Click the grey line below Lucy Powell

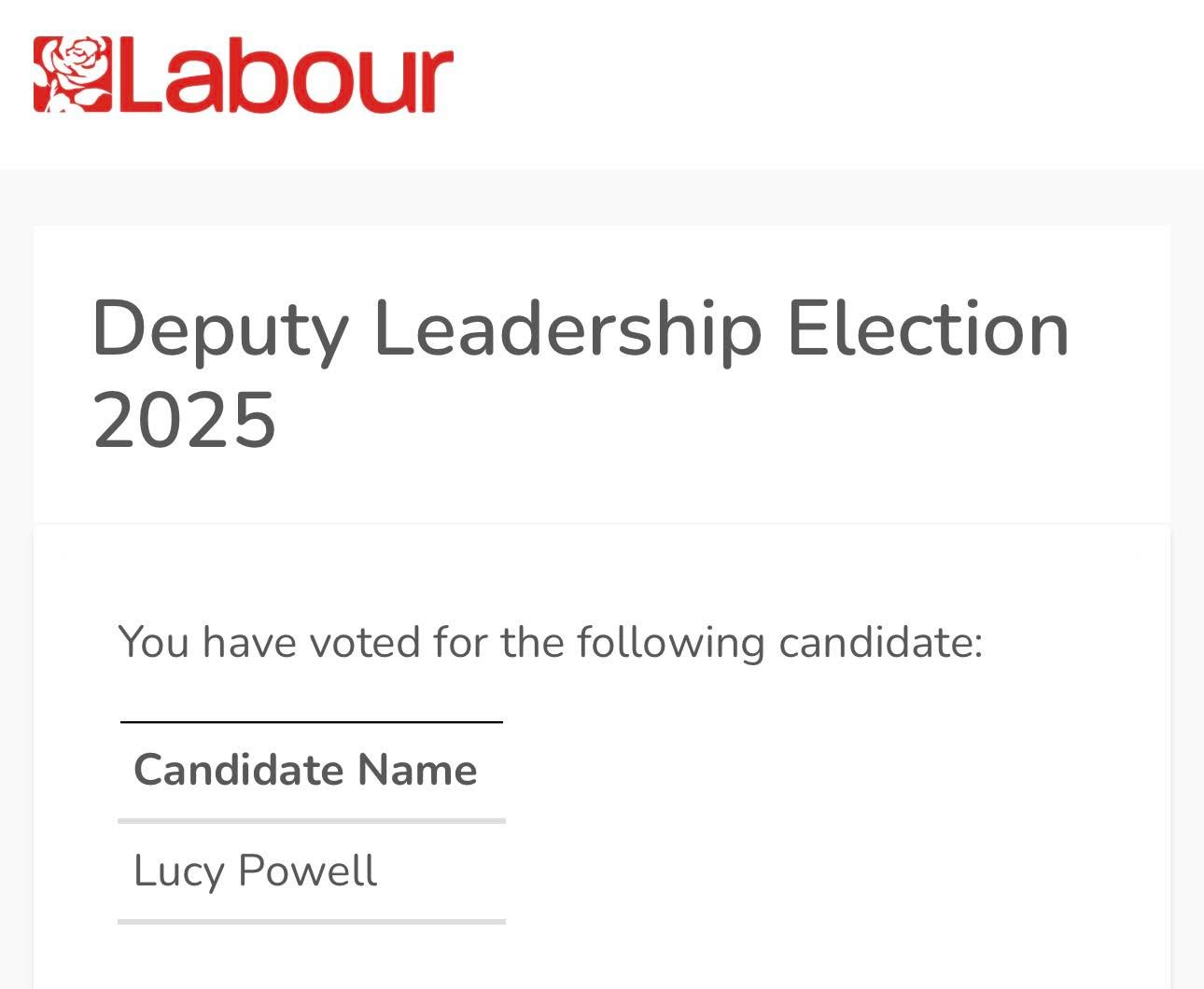(311, 921)
